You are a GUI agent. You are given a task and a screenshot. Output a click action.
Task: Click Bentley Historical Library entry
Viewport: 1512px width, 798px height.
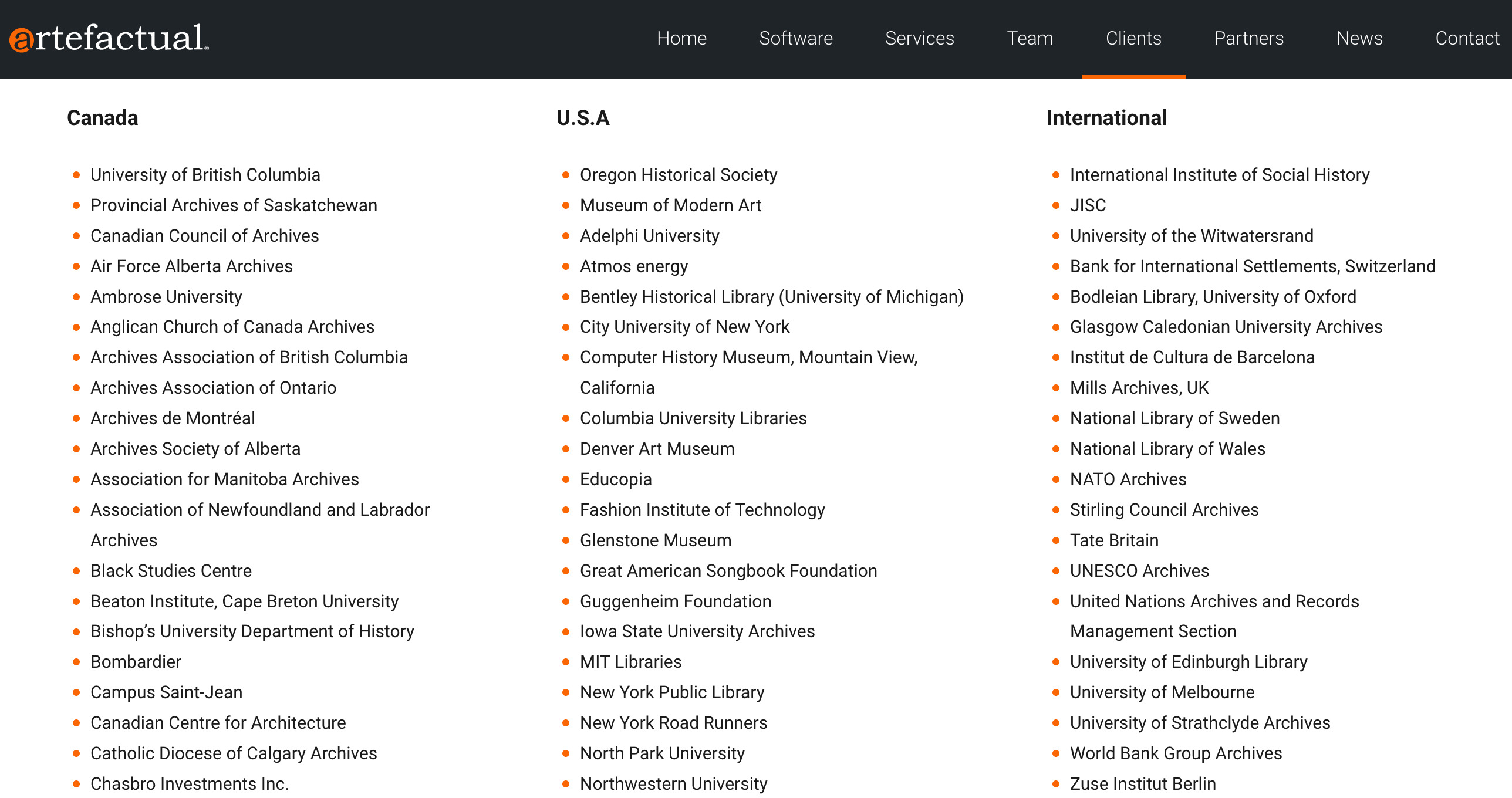pyautogui.click(x=772, y=297)
